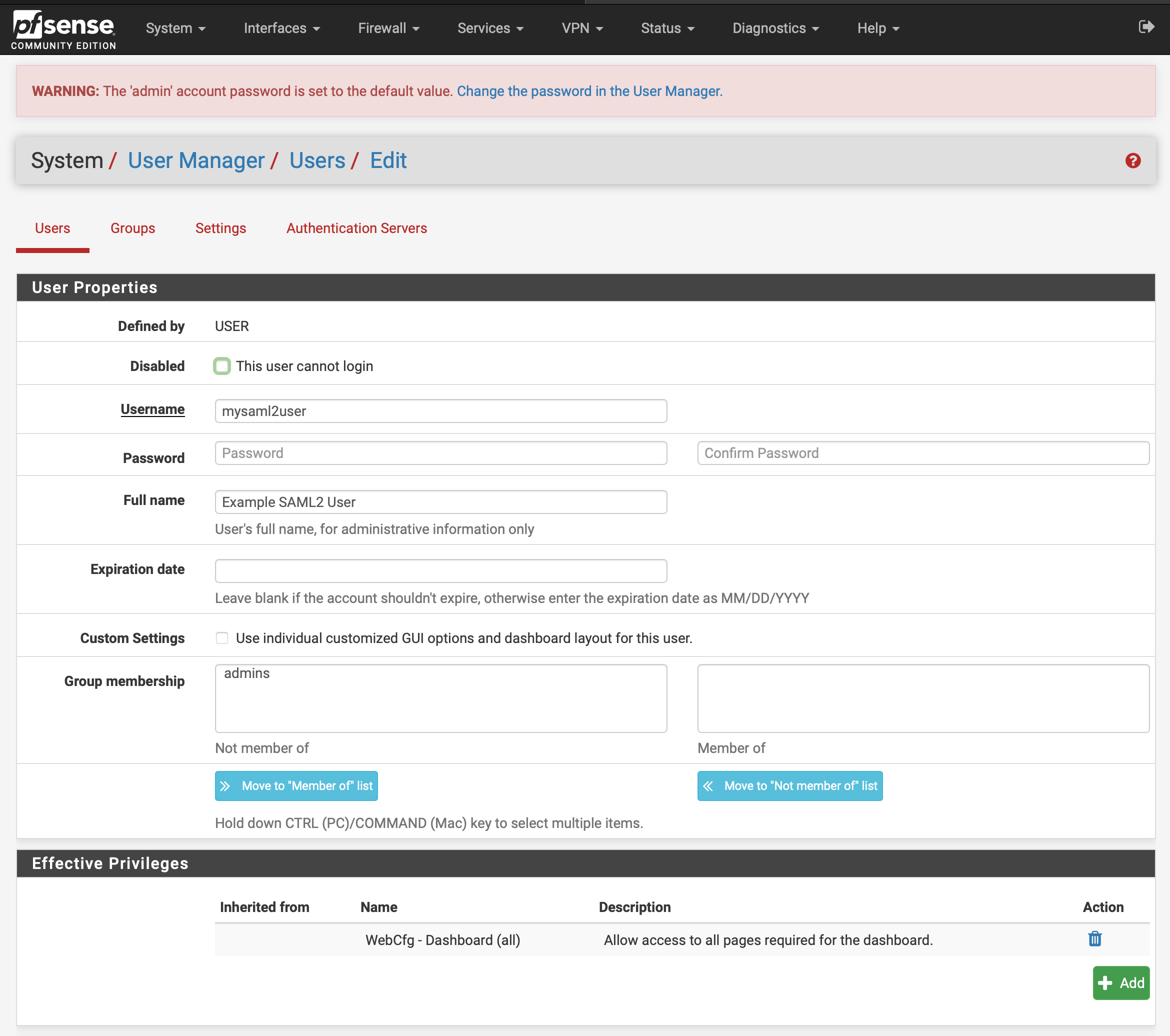Toggle the Disabled user checkbox
The height and width of the screenshot is (1036, 1170).
[221, 366]
